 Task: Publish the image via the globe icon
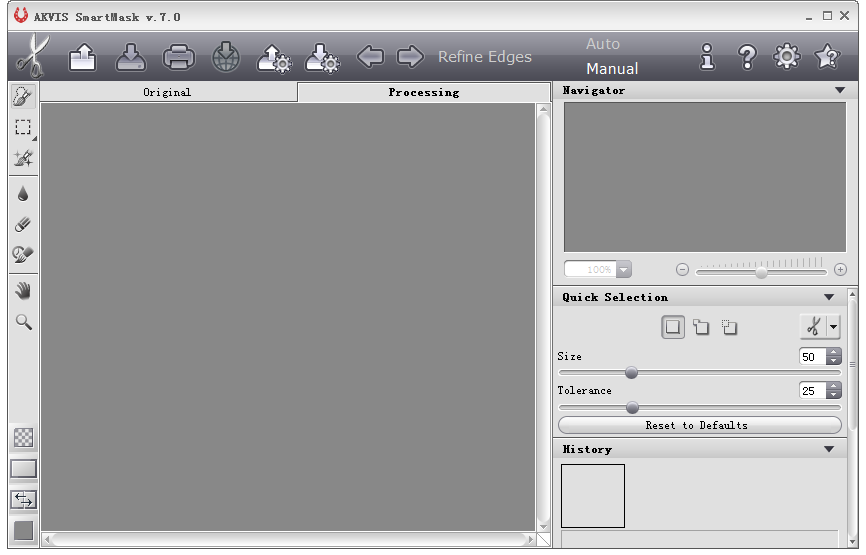[226, 57]
